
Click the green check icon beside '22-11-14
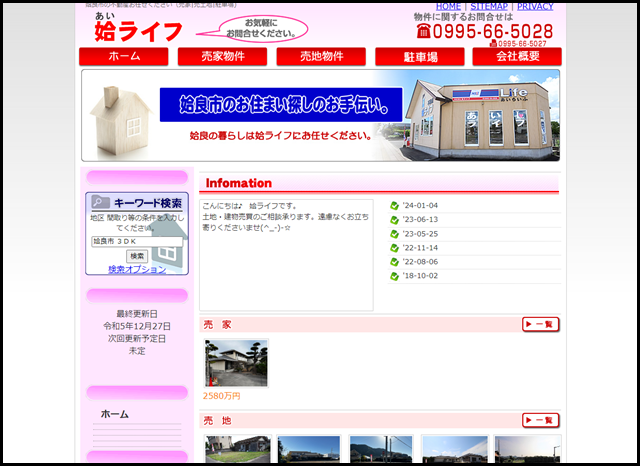tap(394, 248)
